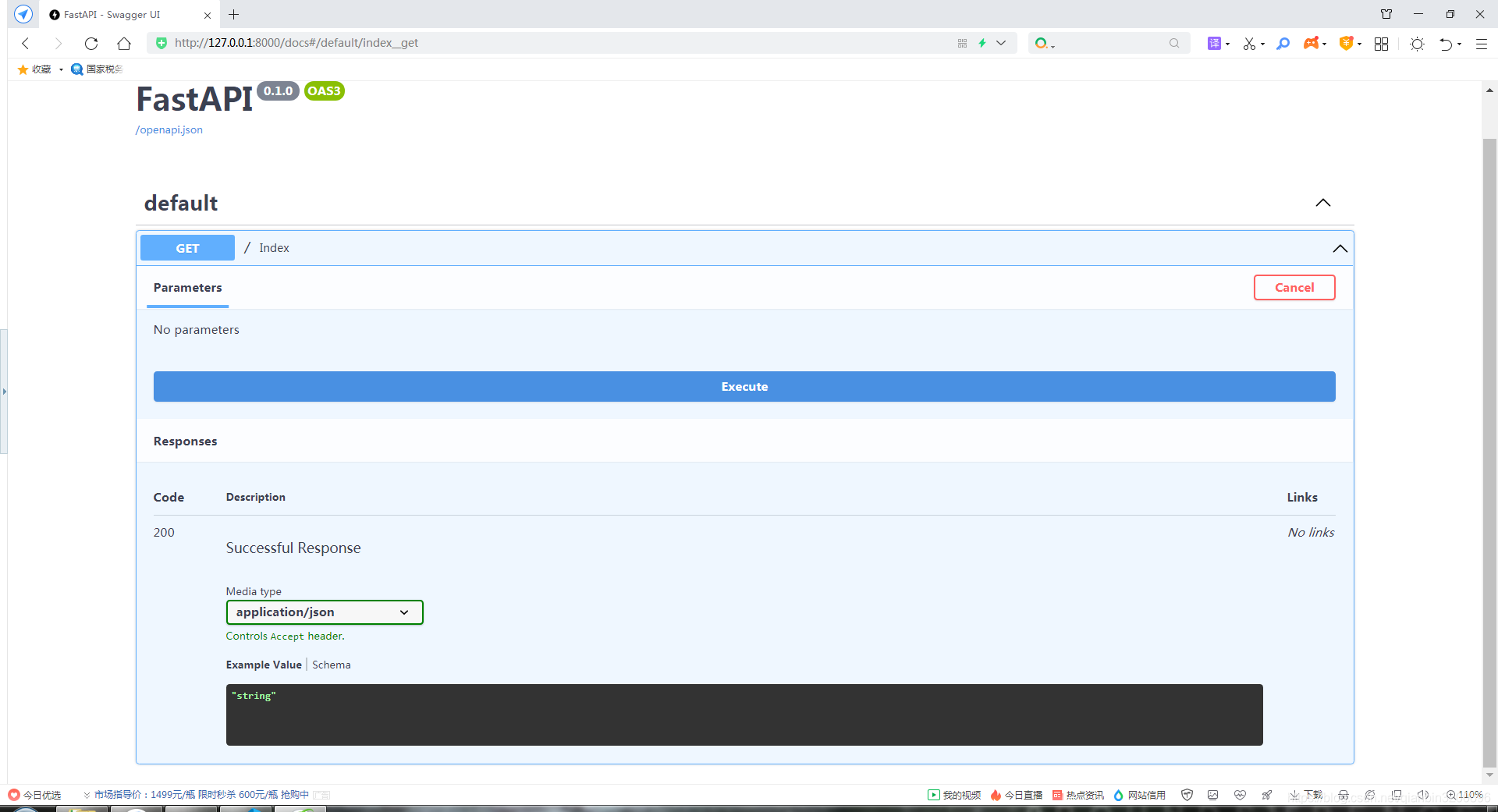Collapse the default section chevron
Image resolution: width=1498 pixels, height=812 pixels.
pos(1323,203)
